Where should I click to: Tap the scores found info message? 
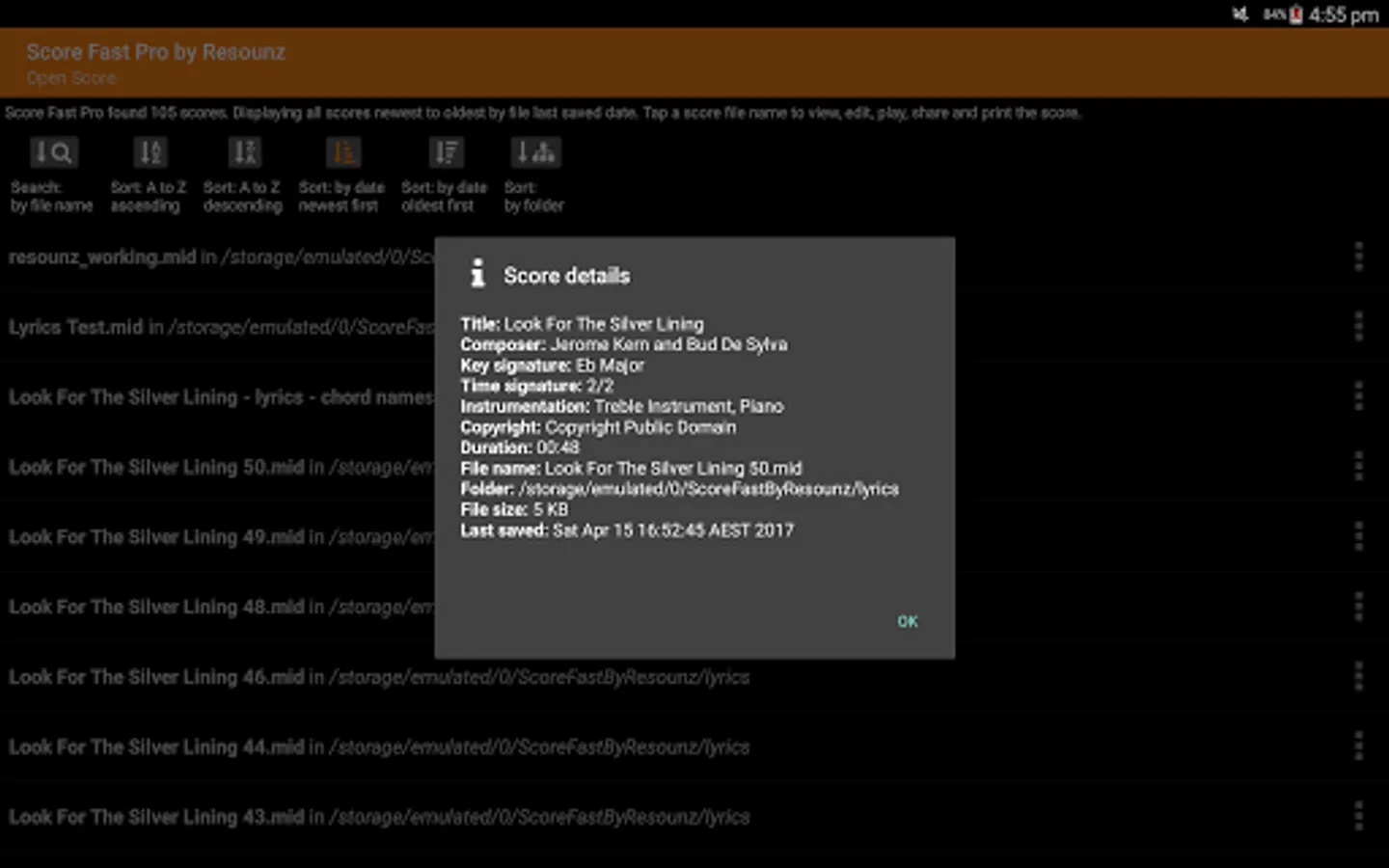(x=542, y=113)
